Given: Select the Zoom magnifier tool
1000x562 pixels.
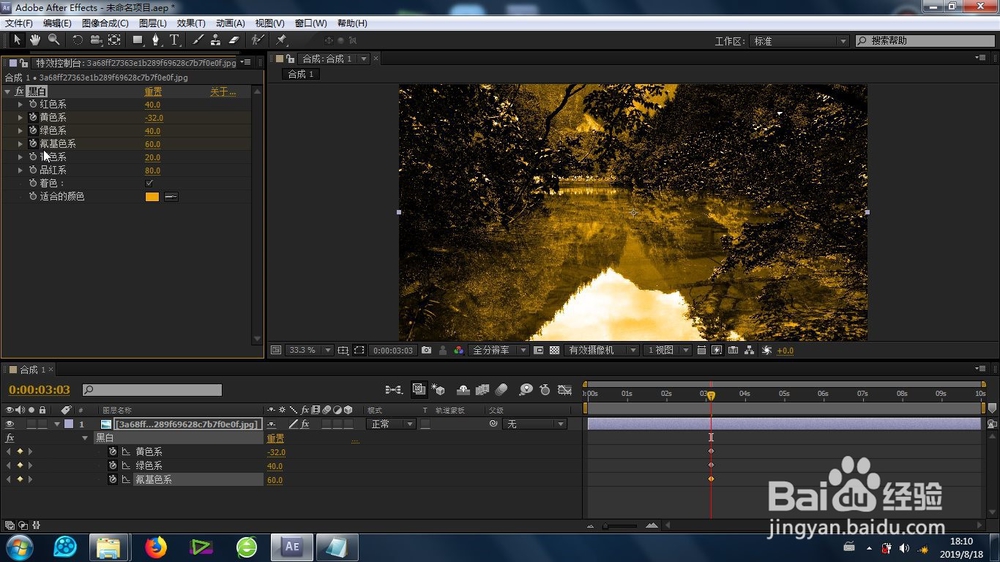Looking at the screenshot, I should (54, 40).
